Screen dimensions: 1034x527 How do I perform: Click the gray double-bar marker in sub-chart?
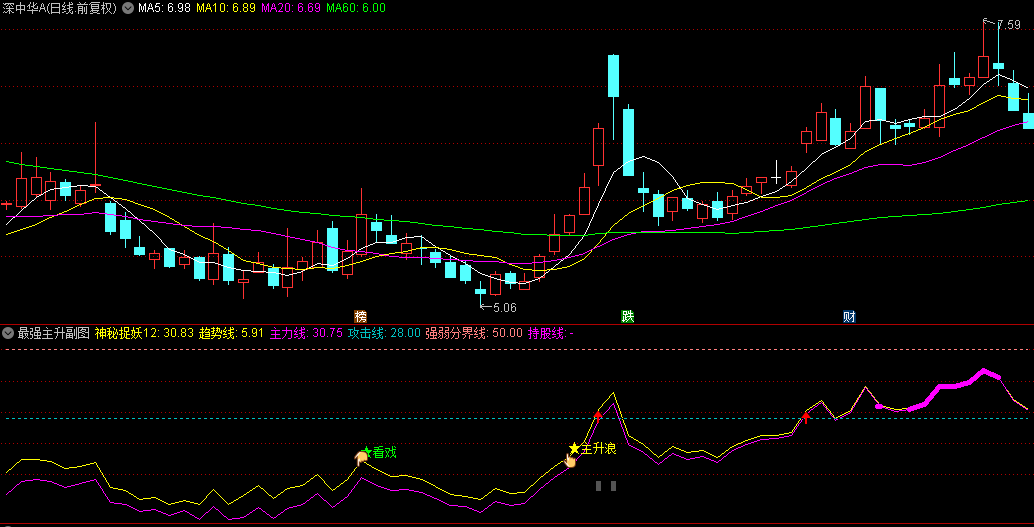[x=606, y=486]
